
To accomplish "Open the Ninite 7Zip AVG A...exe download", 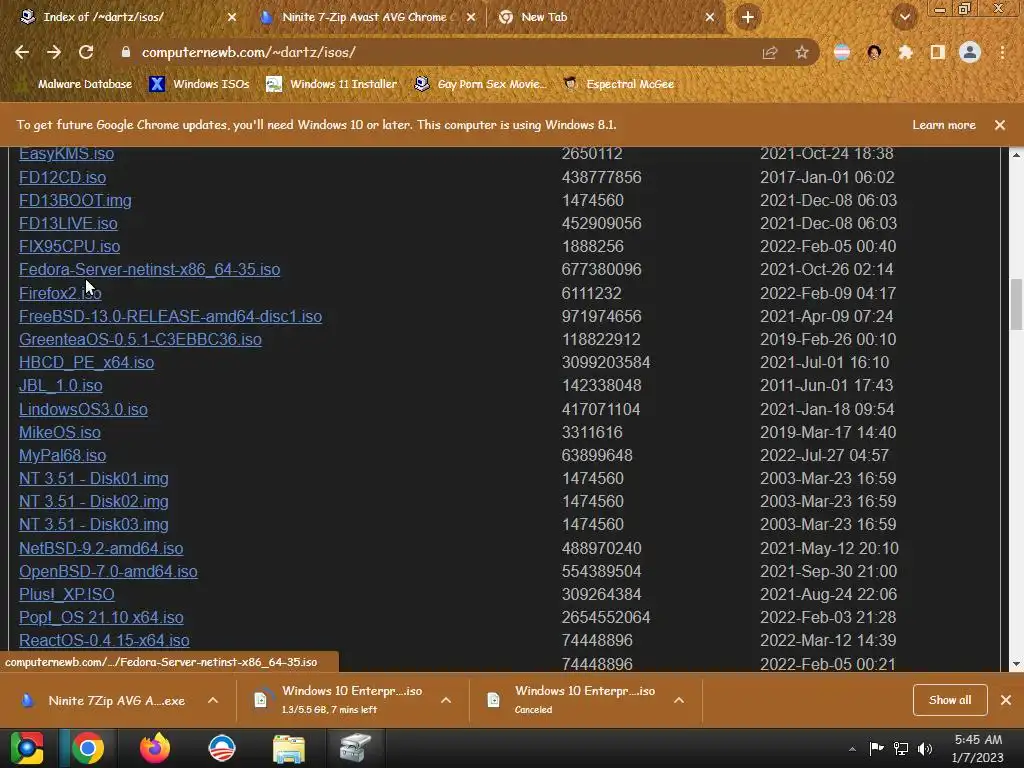I will (x=103, y=700).
